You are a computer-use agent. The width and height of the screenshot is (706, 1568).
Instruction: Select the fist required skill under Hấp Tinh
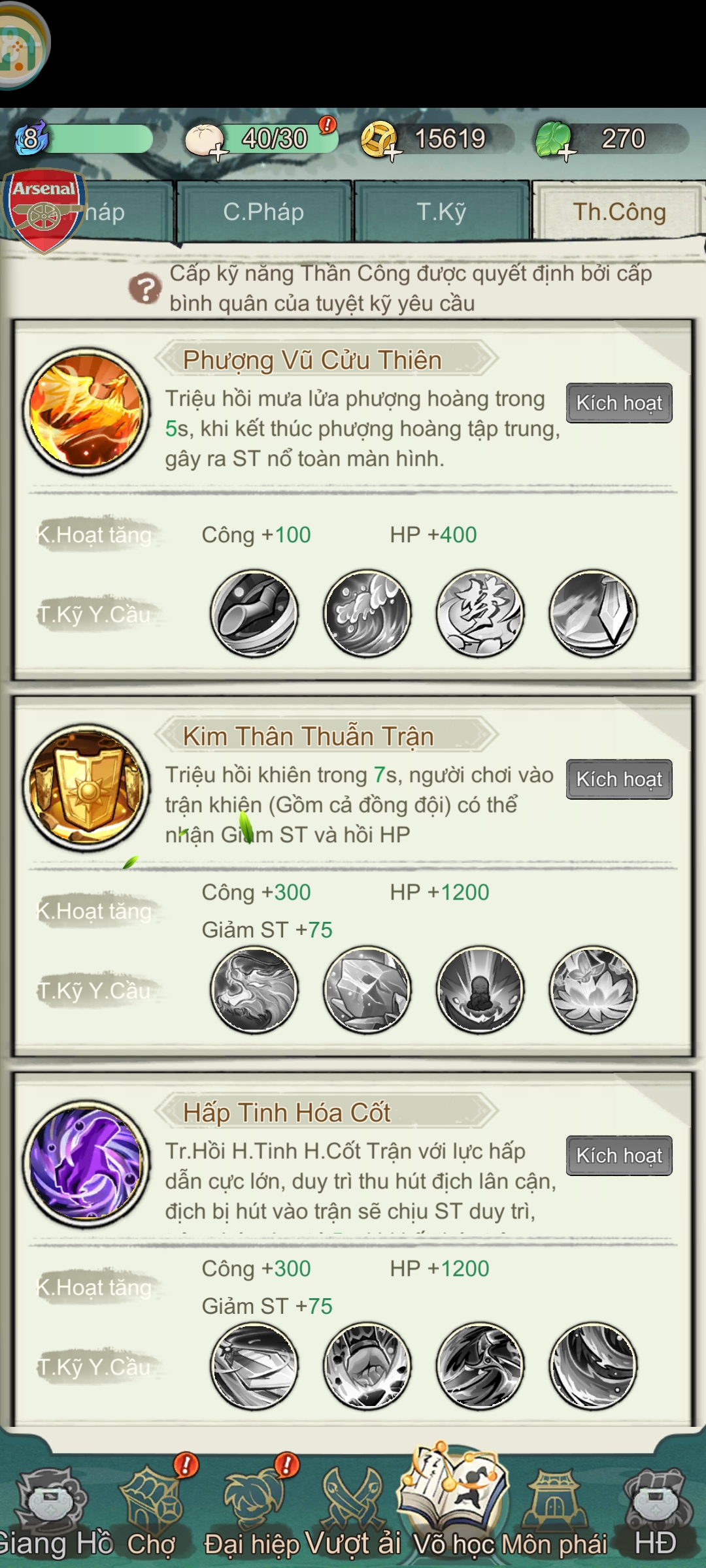(x=367, y=1366)
